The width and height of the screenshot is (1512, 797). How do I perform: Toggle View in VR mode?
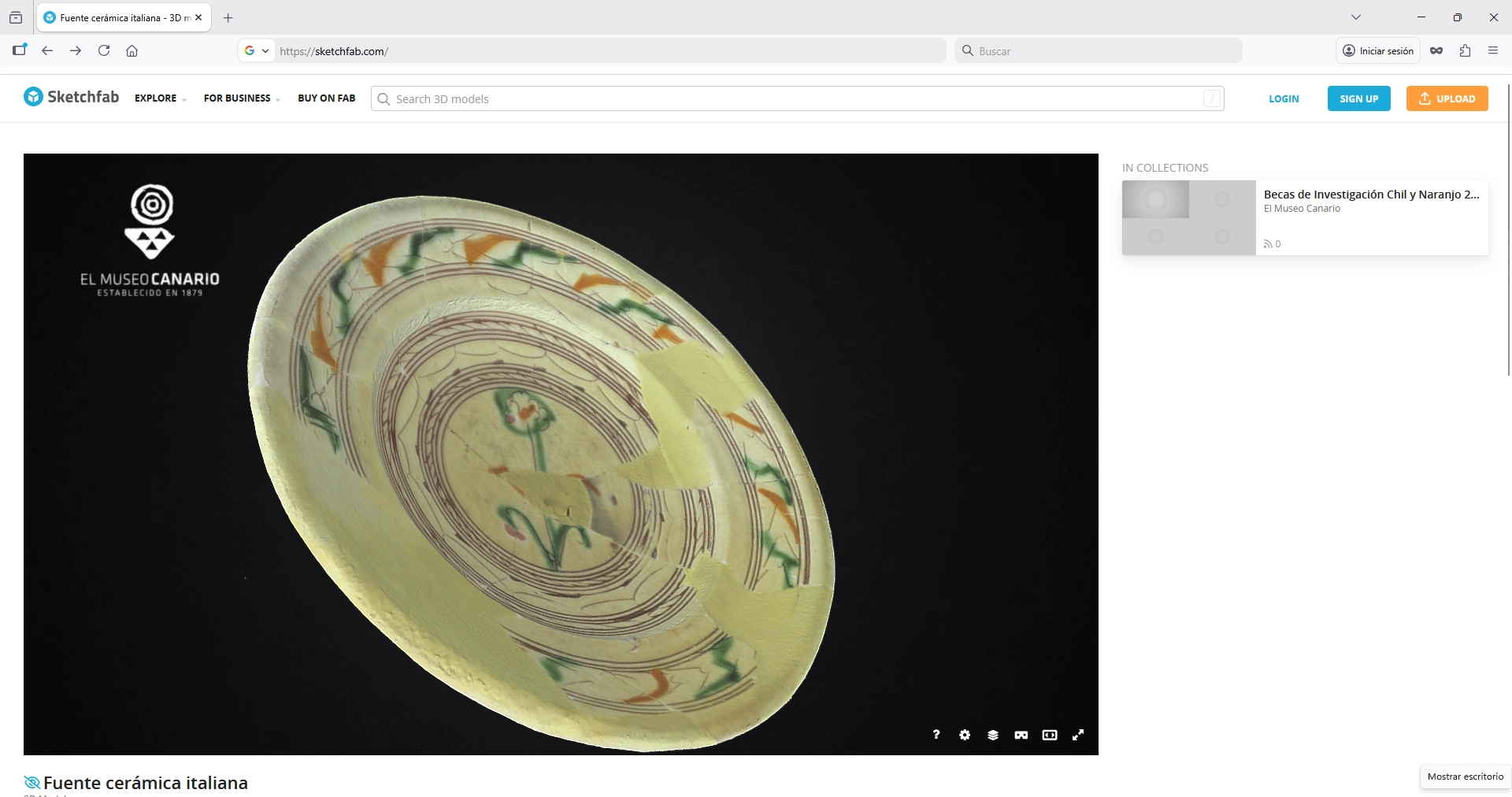(1021, 735)
